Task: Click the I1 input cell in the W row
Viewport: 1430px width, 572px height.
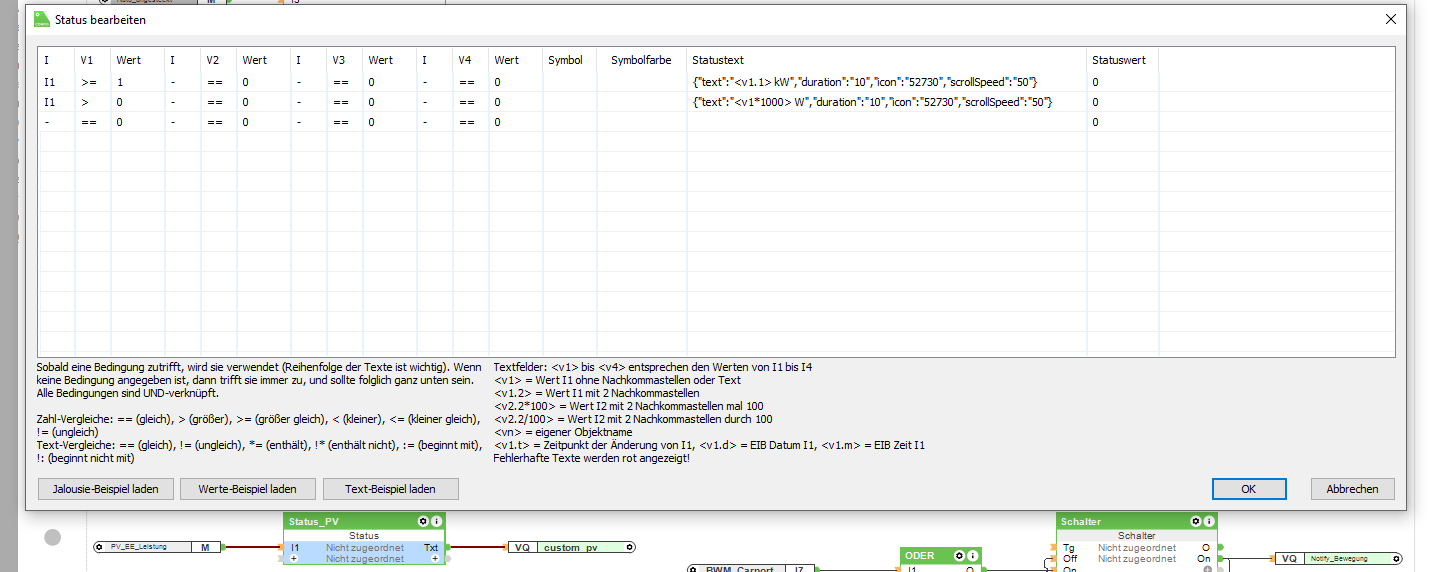Action: [57, 102]
